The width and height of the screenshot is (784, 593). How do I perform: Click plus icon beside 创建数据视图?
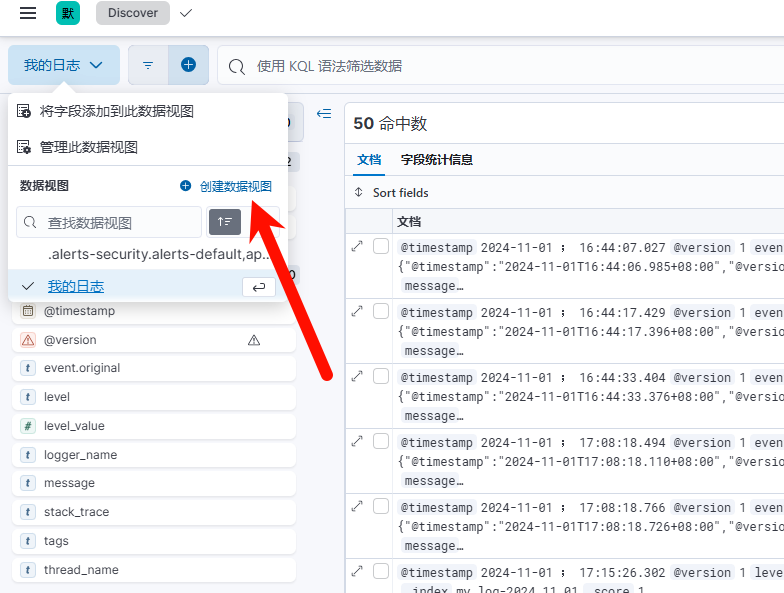(x=186, y=186)
